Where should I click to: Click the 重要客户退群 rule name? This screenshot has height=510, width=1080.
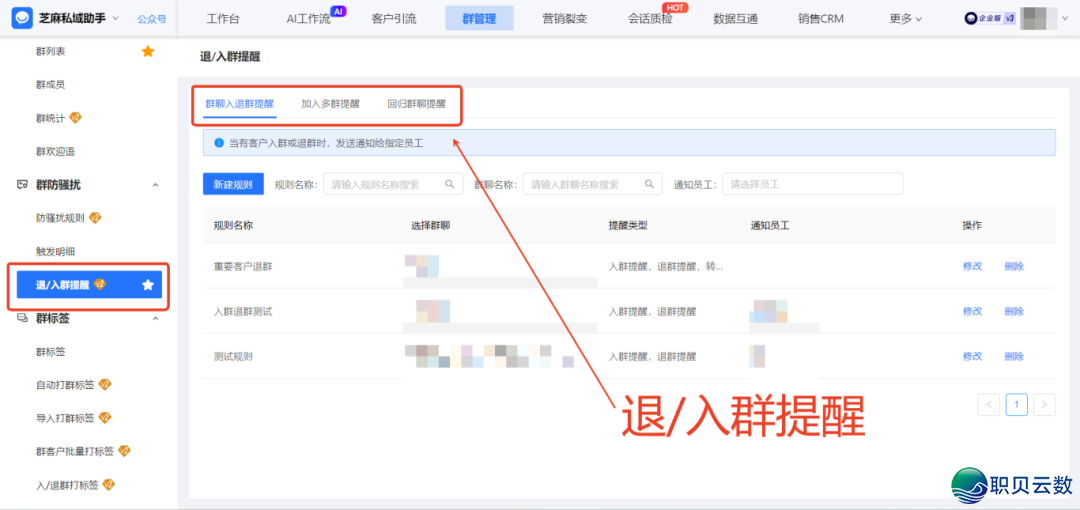[243, 266]
